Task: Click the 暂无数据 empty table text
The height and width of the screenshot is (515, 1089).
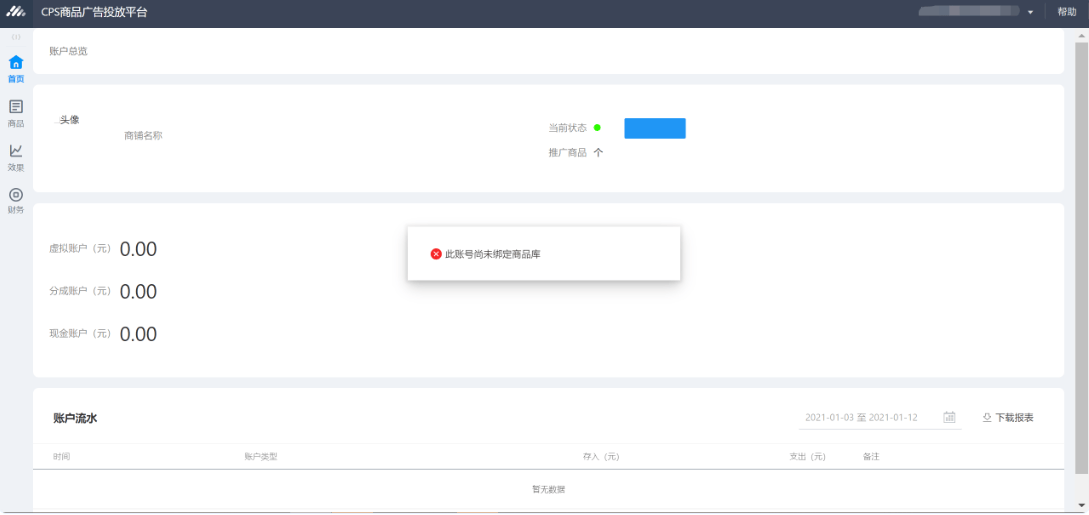Action: click(x=549, y=489)
